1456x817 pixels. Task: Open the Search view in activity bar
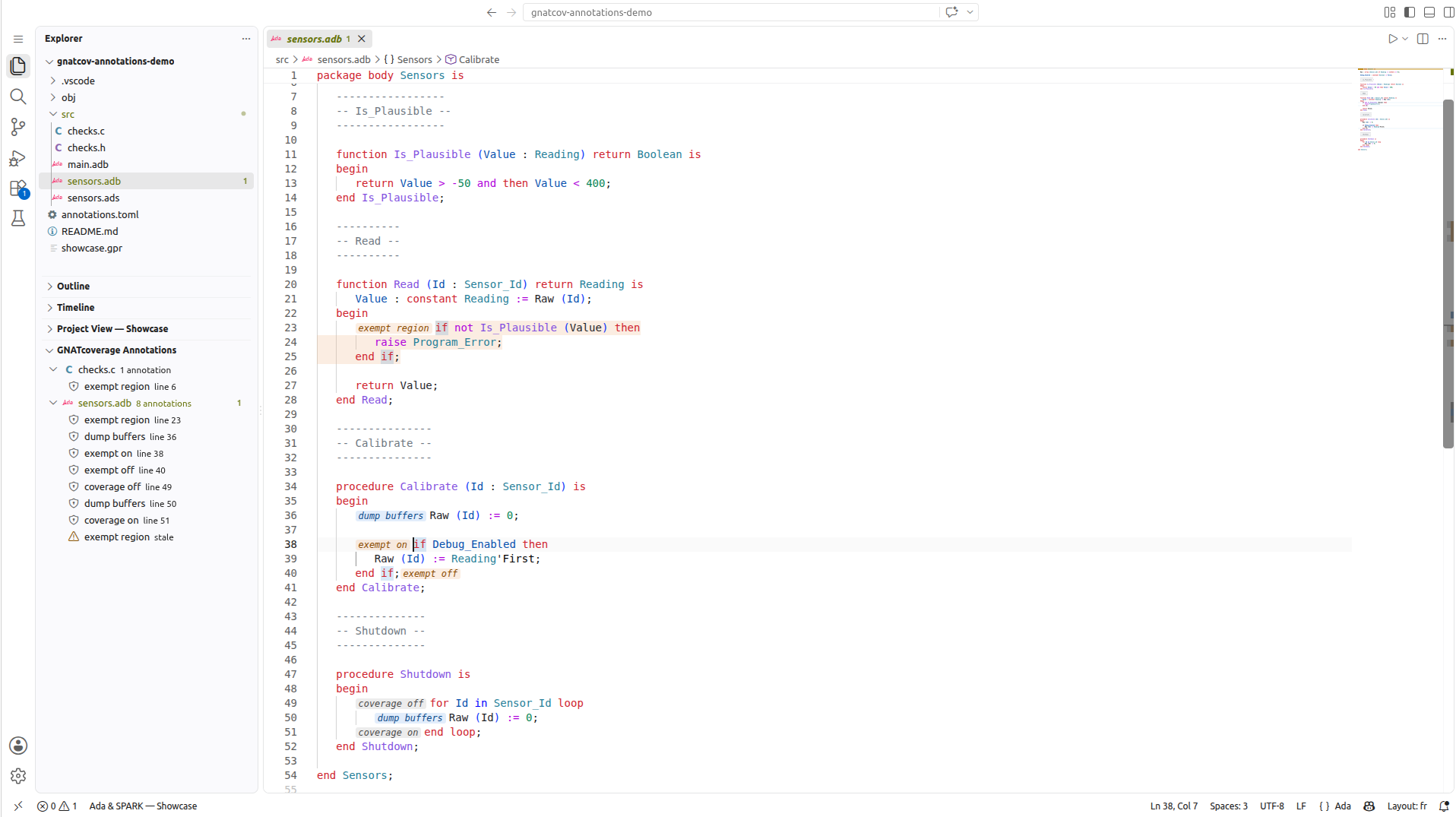pyautogui.click(x=18, y=97)
